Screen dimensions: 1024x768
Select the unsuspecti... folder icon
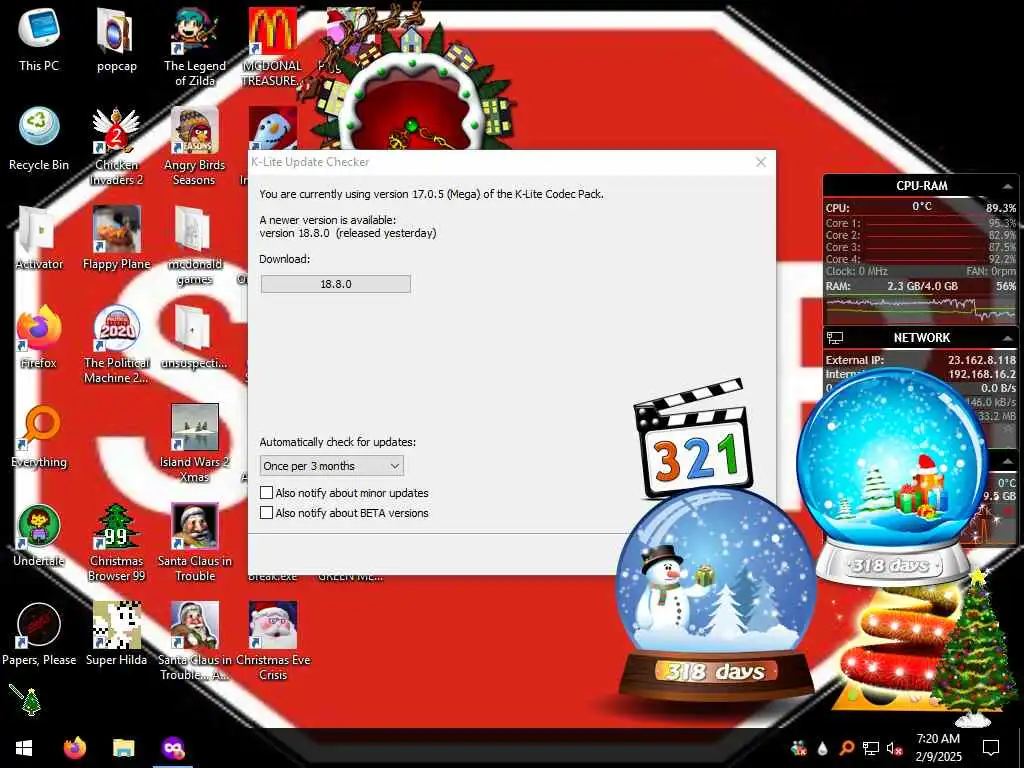195,338
